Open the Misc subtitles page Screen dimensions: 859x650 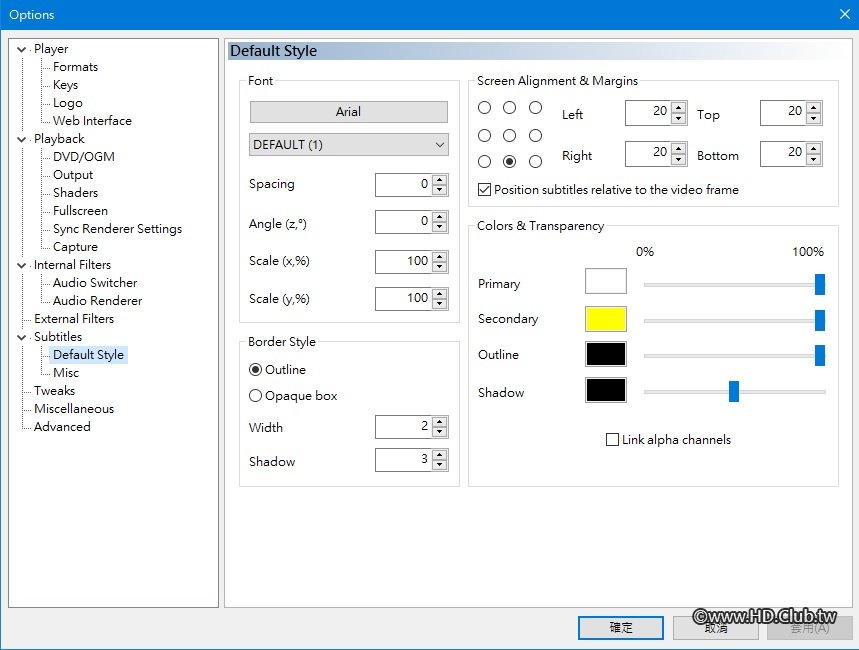pos(66,373)
